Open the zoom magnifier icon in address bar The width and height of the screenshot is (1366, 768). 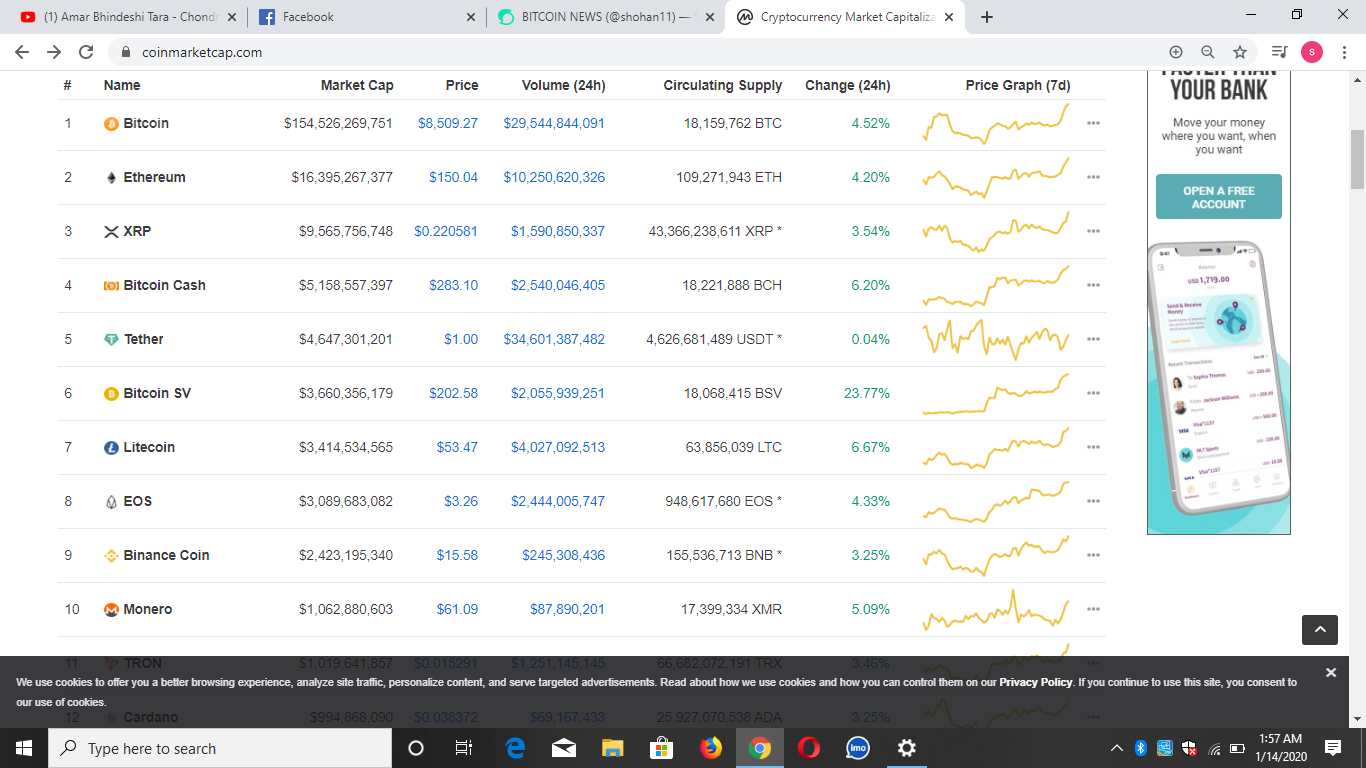1208,52
